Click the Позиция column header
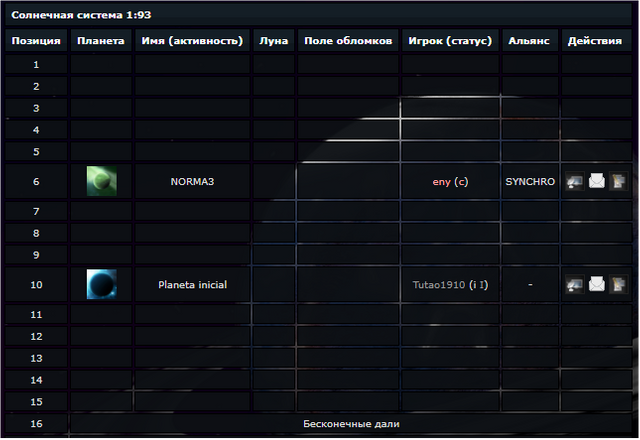 click(x=36, y=41)
